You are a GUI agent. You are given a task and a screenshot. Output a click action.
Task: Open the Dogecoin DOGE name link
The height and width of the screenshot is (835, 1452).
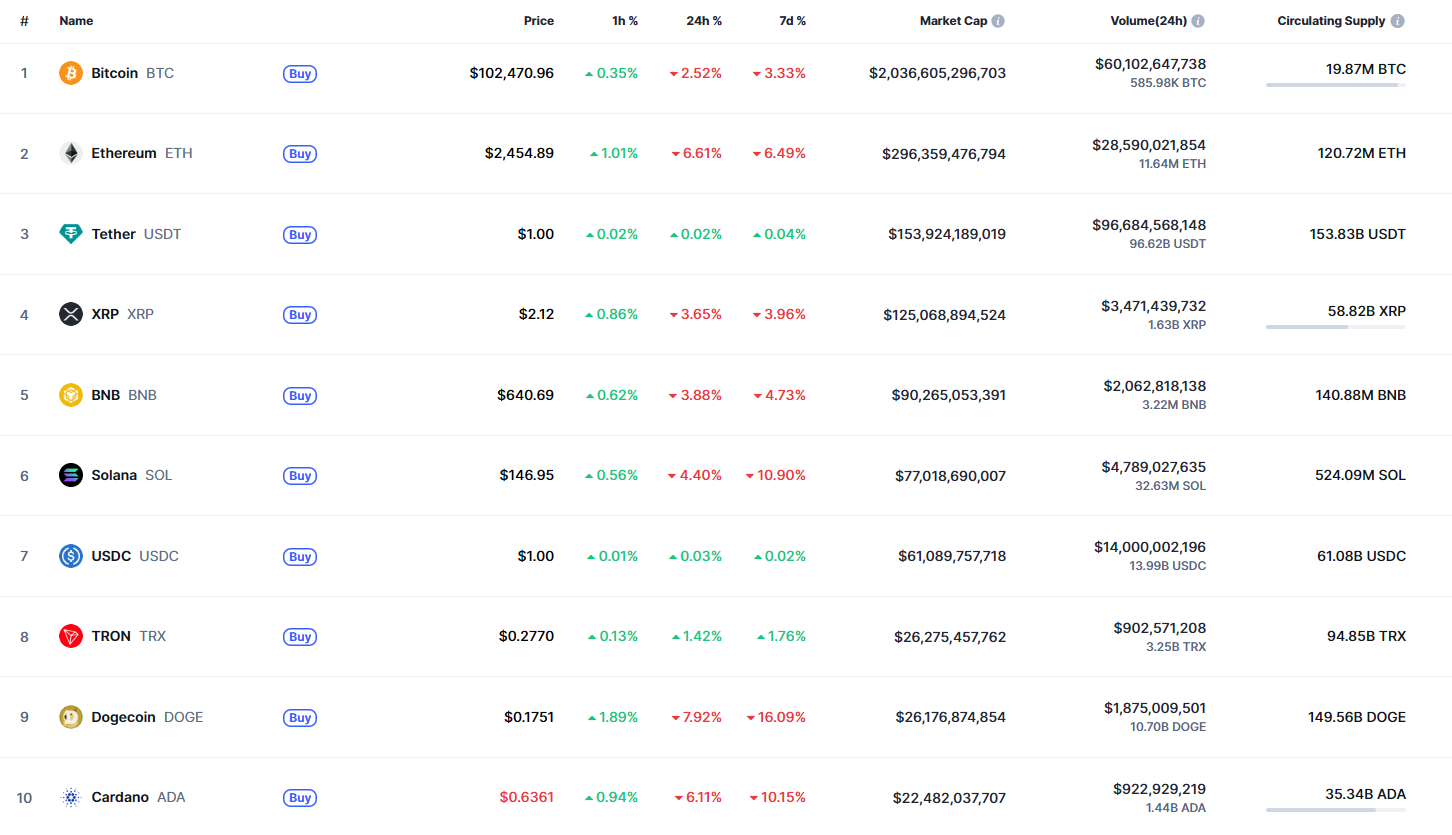click(x=147, y=717)
